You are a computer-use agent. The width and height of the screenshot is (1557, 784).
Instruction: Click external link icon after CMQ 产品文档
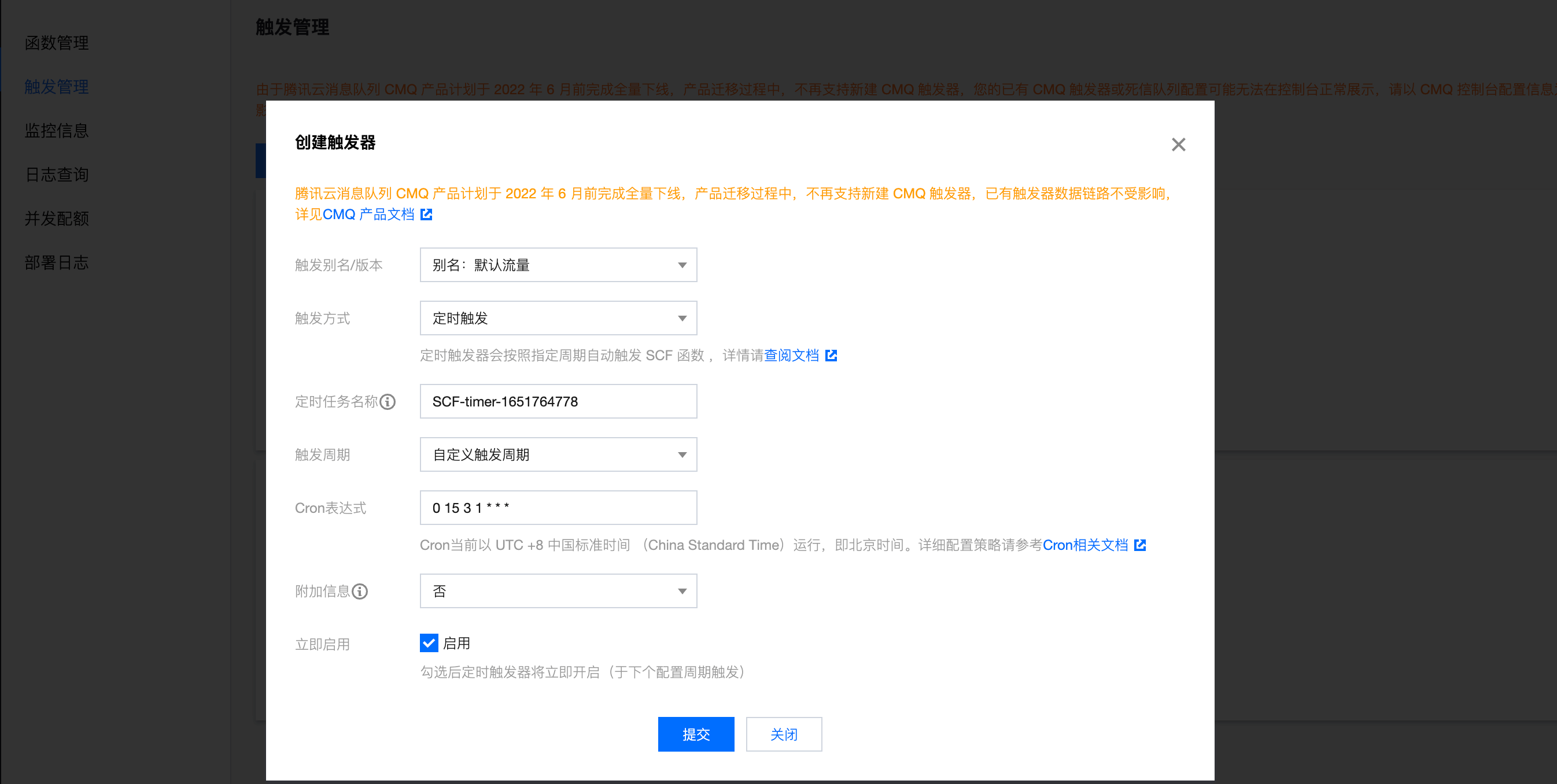pos(426,215)
